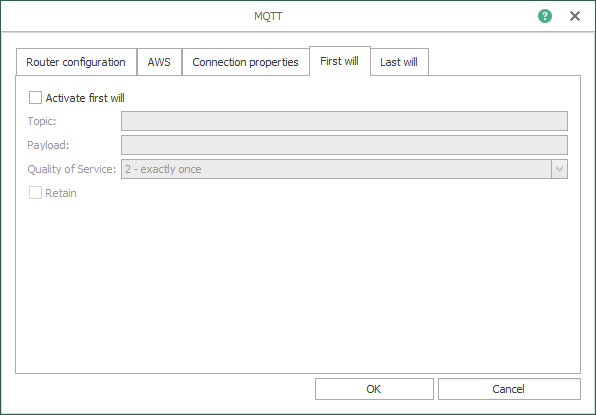Click the Retain label text
This screenshot has height=415, width=596.
tap(61, 193)
